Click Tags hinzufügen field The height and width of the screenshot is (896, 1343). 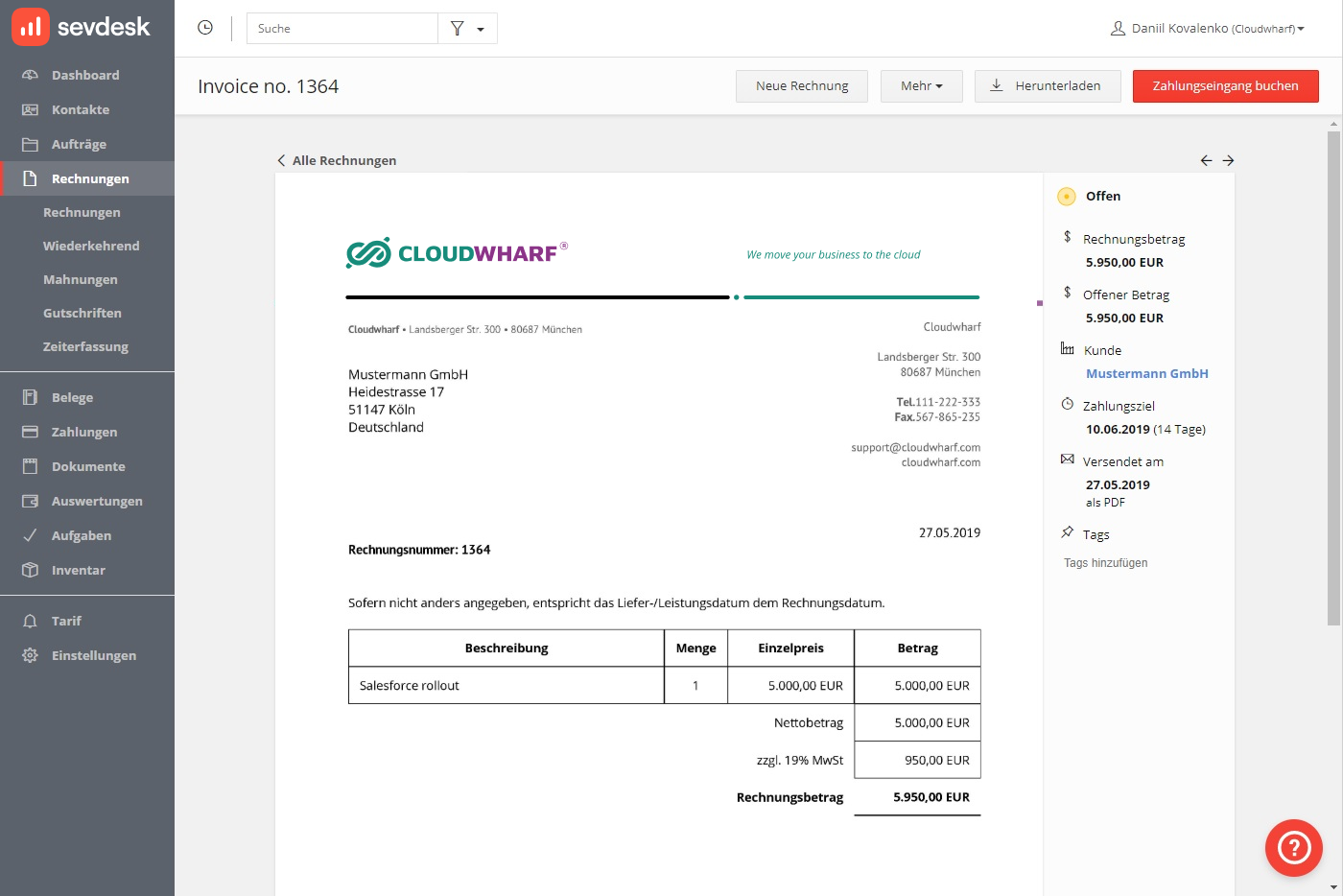pyautogui.click(x=1106, y=563)
